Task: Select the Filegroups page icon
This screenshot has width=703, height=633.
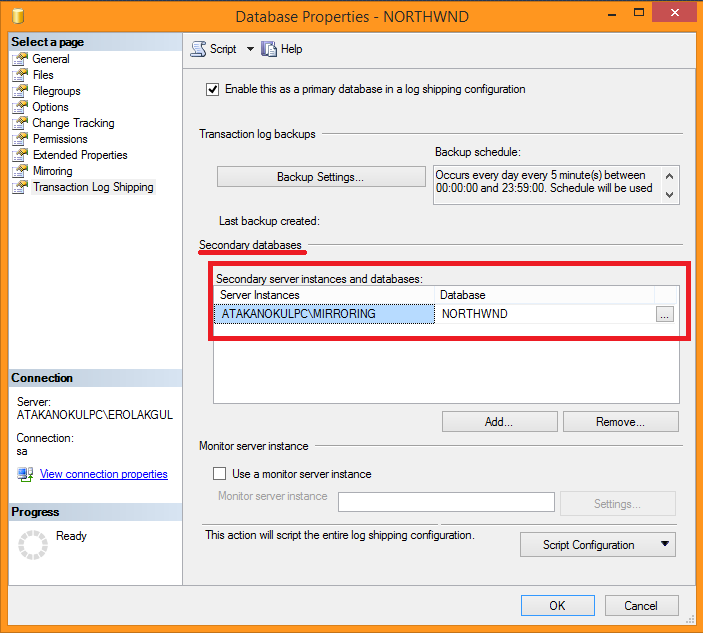Action: (20, 91)
